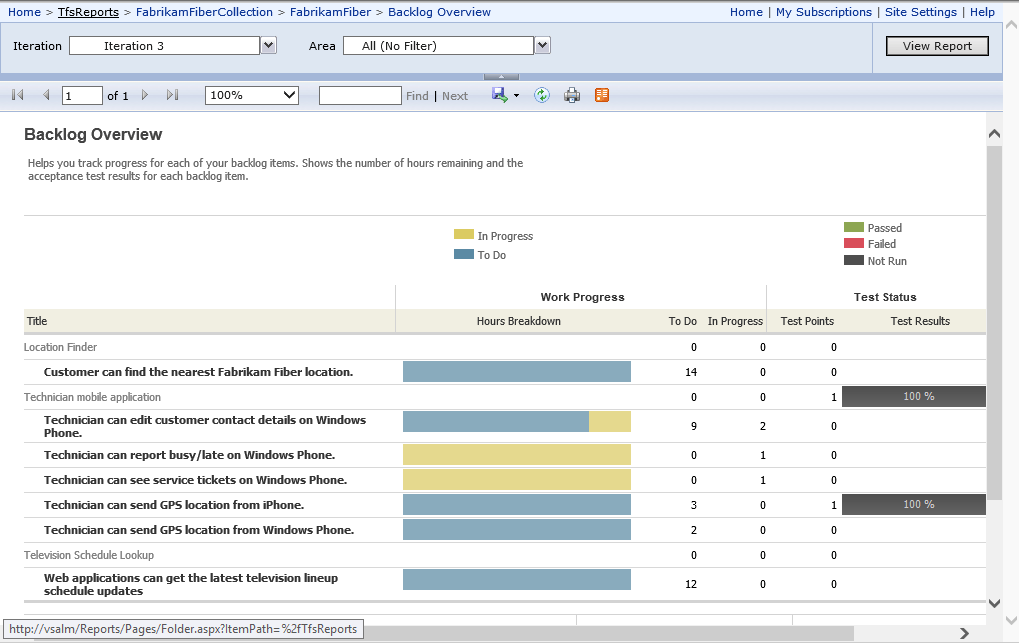Click 'Technician can edit customer contact details' item
This screenshot has height=643, width=1019.
[205, 426]
